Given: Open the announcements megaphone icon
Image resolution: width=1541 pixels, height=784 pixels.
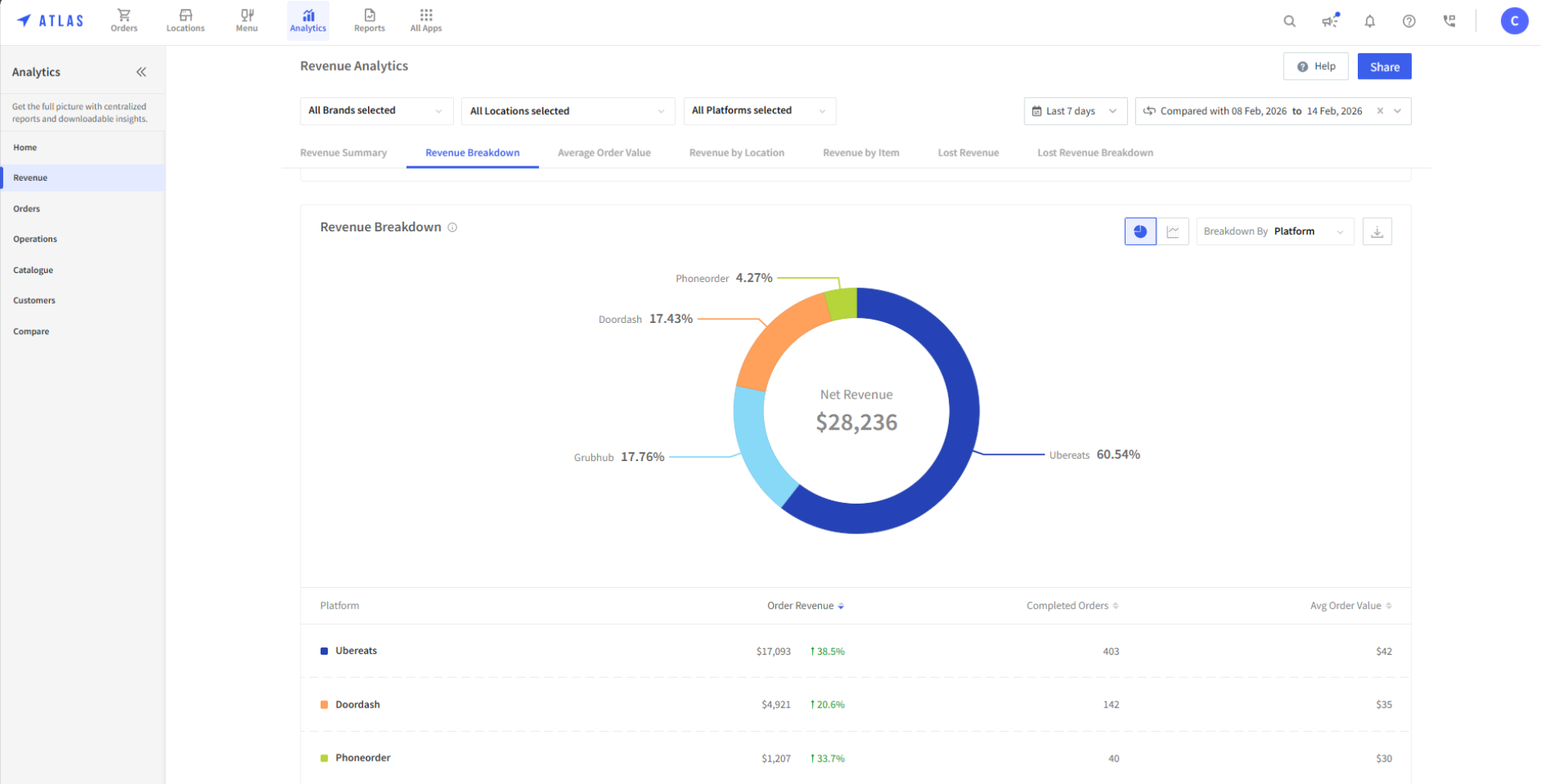Looking at the screenshot, I should [1330, 21].
